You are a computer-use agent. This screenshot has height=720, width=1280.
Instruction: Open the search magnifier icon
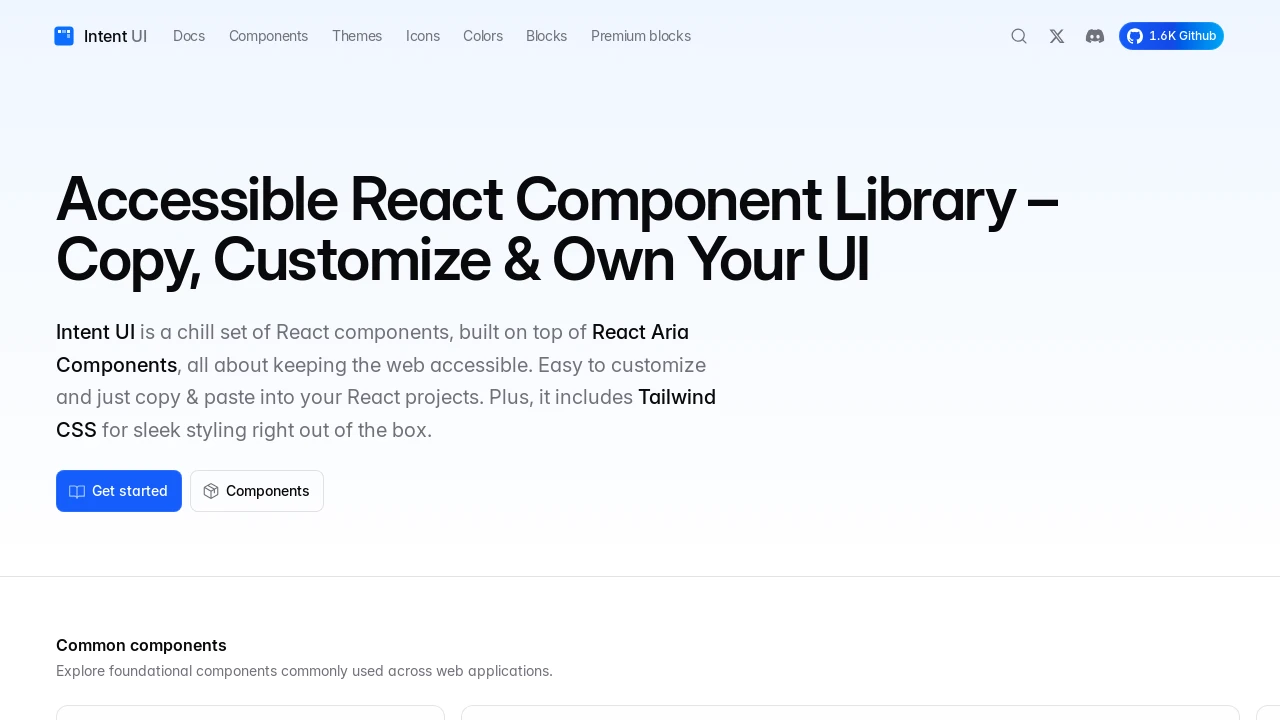tap(1019, 36)
